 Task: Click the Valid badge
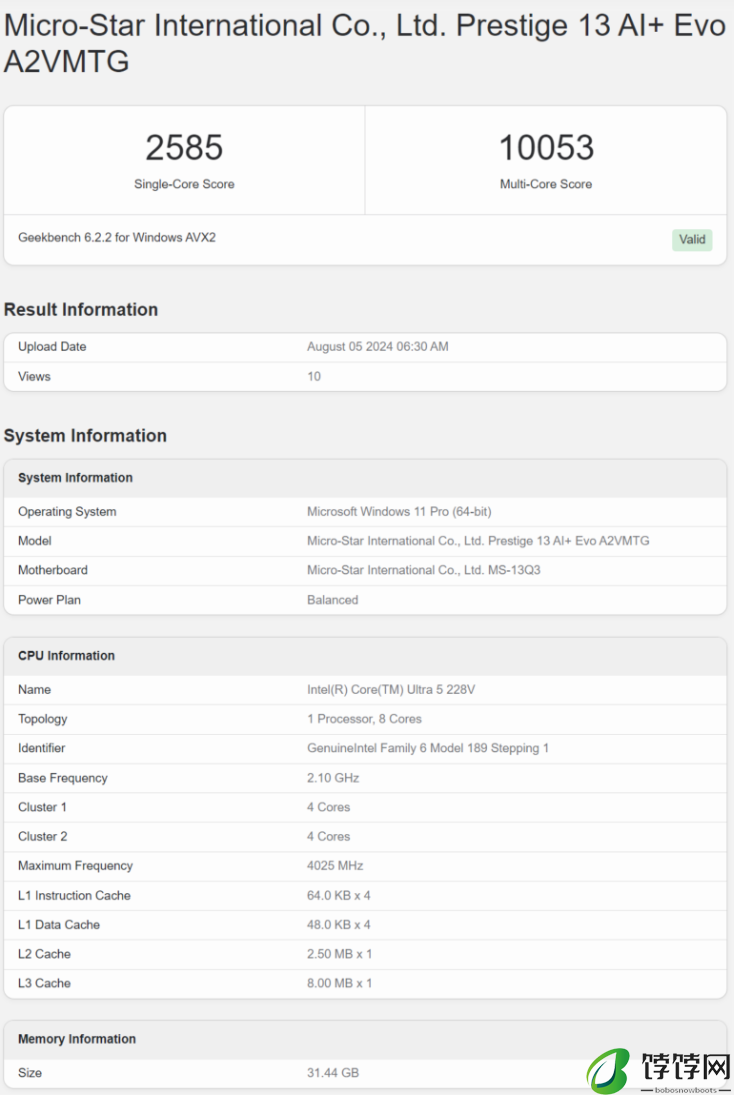pyautogui.click(x=692, y=240)
